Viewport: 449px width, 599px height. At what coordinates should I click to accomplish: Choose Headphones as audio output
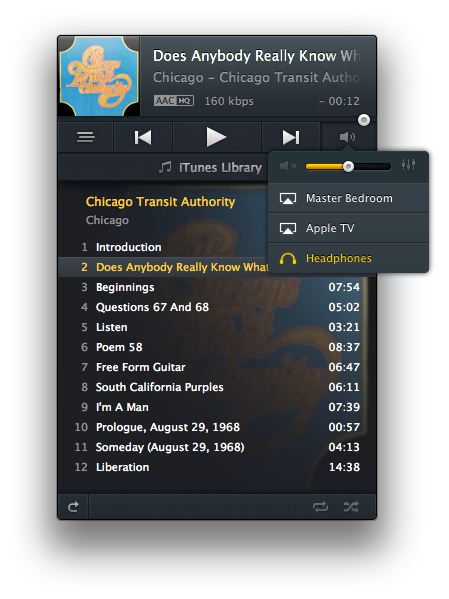348,258
